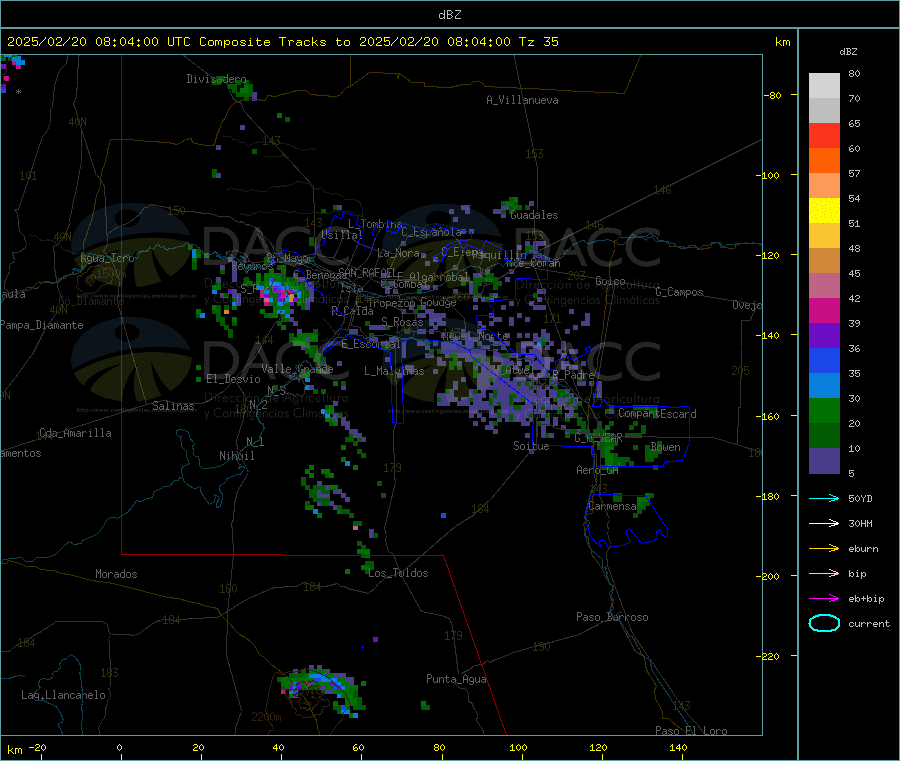Click the Nihuil location label

(x=236, y=456)
